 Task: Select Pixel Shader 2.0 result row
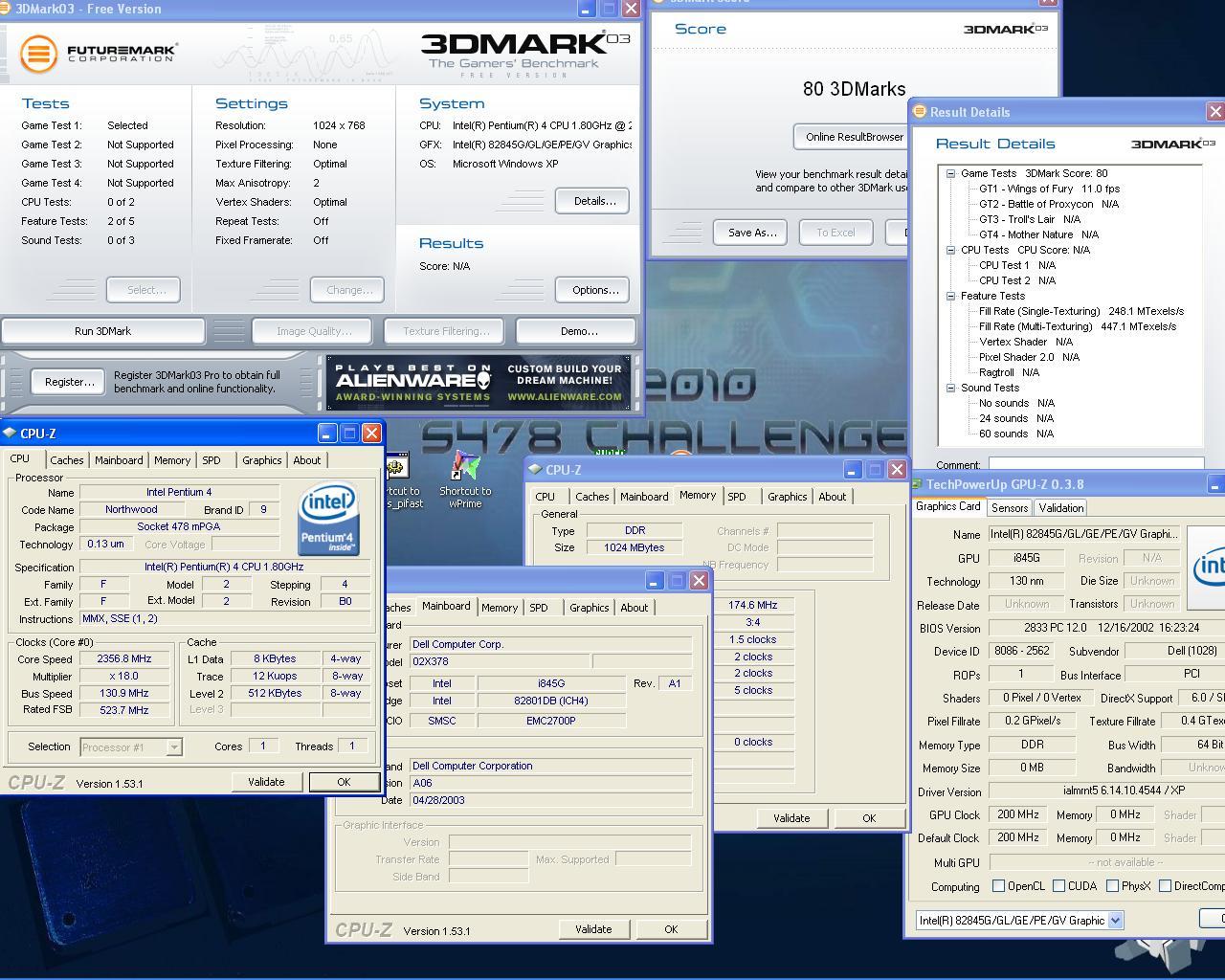1029,357
